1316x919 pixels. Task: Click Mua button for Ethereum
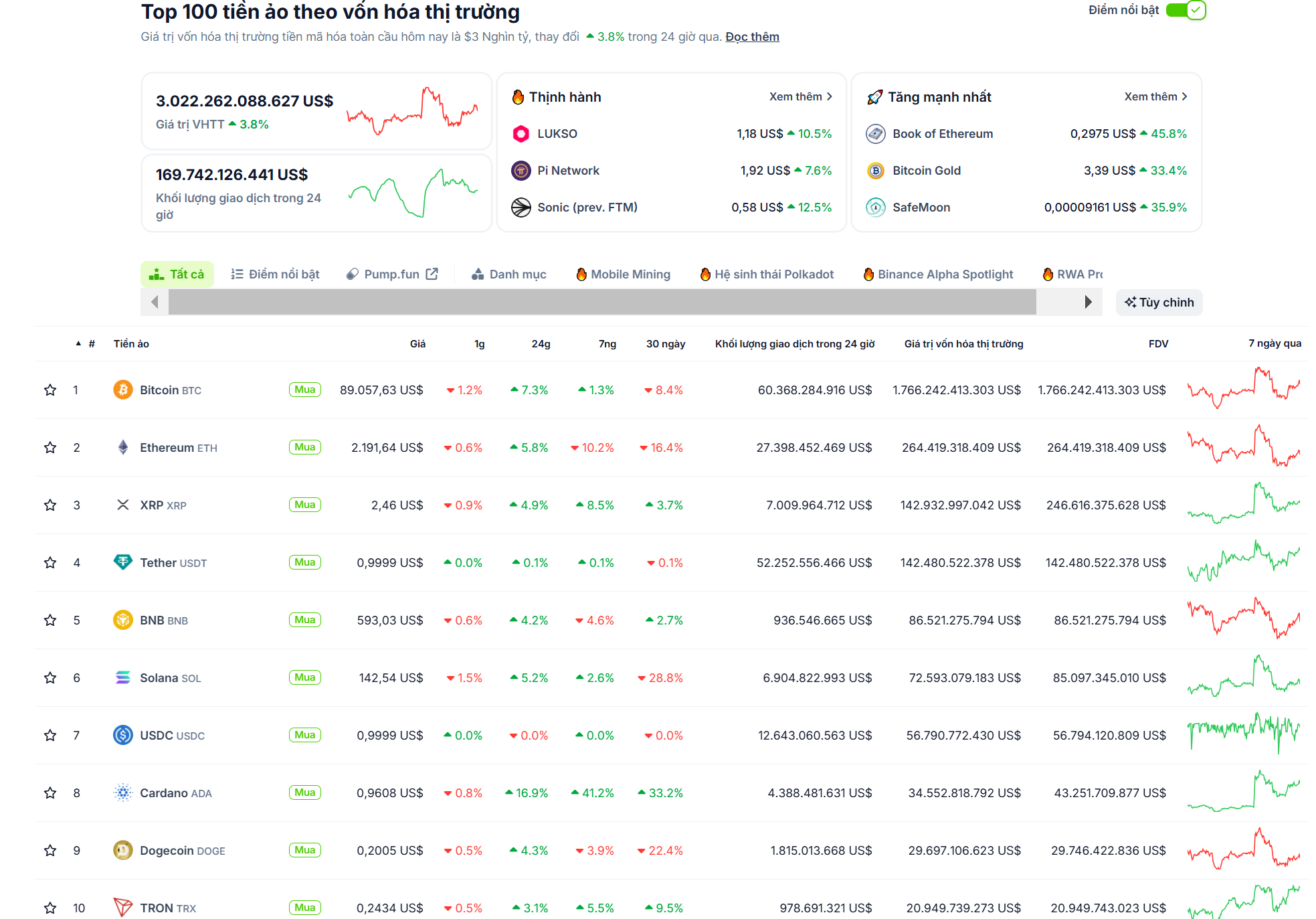[305, 447]
